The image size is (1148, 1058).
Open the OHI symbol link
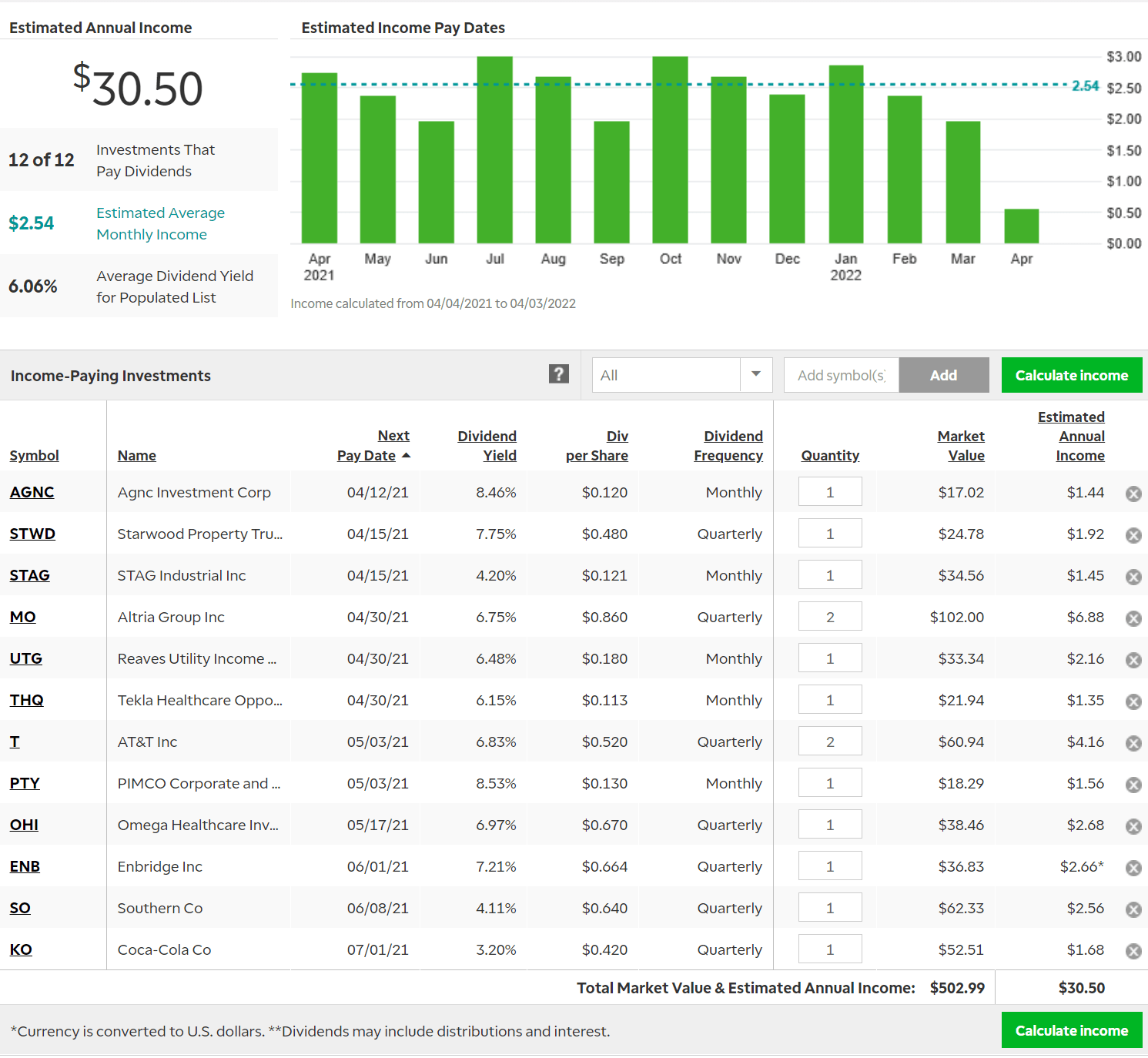pos(24,825)
